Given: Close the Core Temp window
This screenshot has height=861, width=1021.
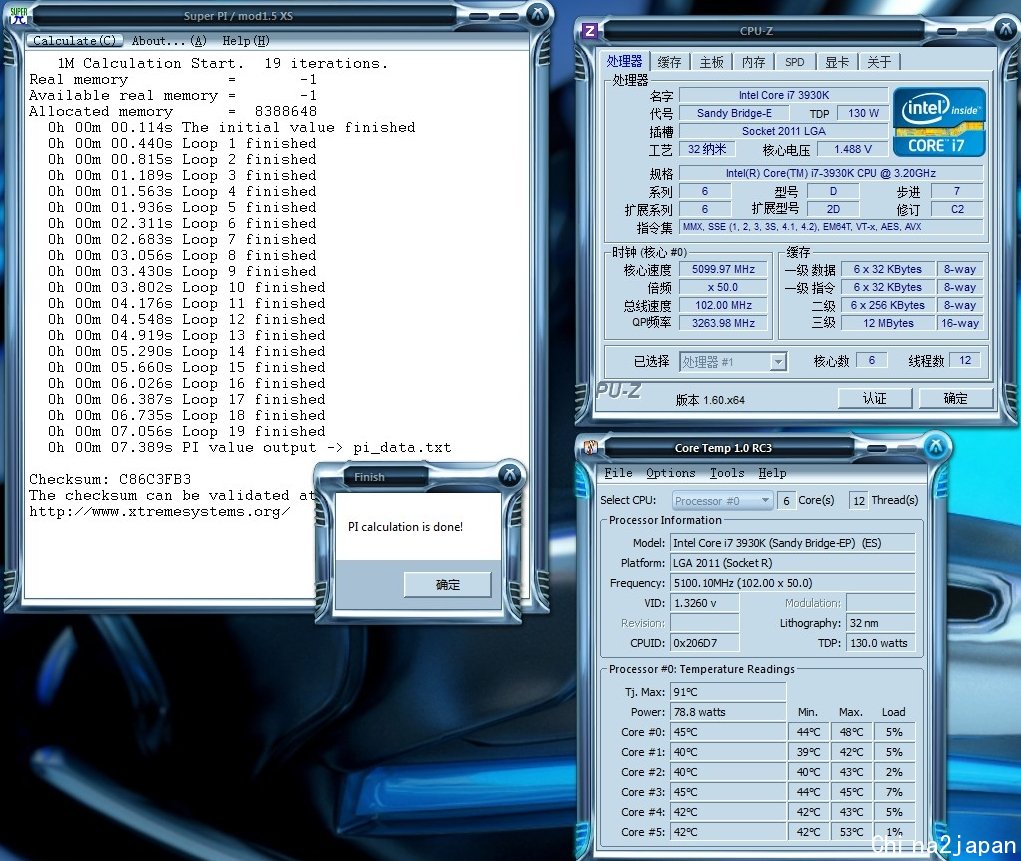Looking at the screenshot, I should tap(936, 446).
